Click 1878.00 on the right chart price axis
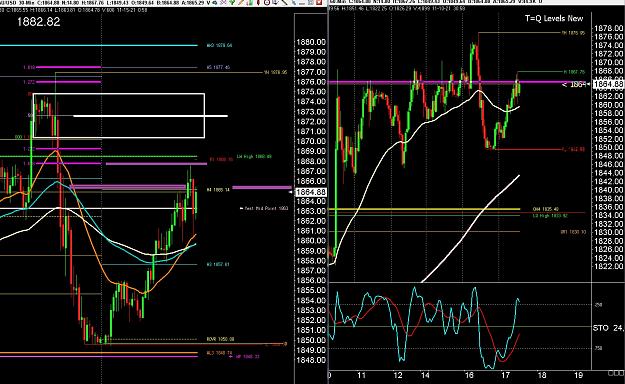The width and height of the screenshot is (625, 384). click(x=609, y=28)
